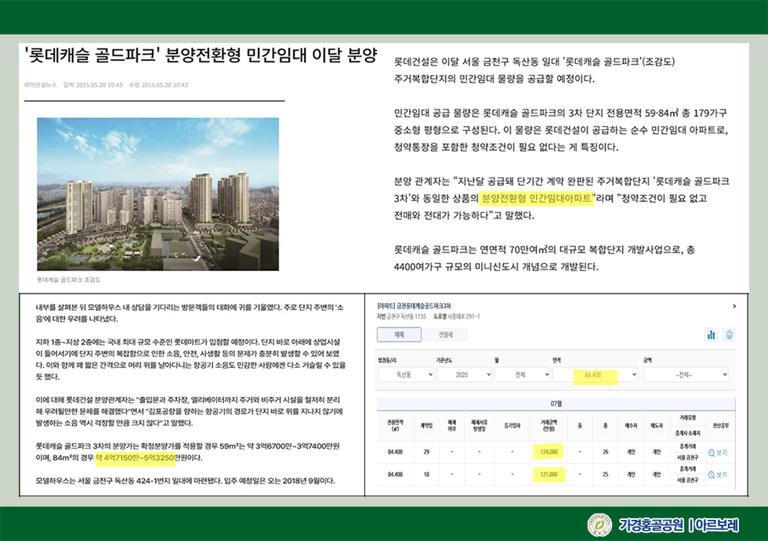768x541 pixels.
Task: Click the highlighted 약 4억7150만~5억3250 price text
Action: point(136,458)
